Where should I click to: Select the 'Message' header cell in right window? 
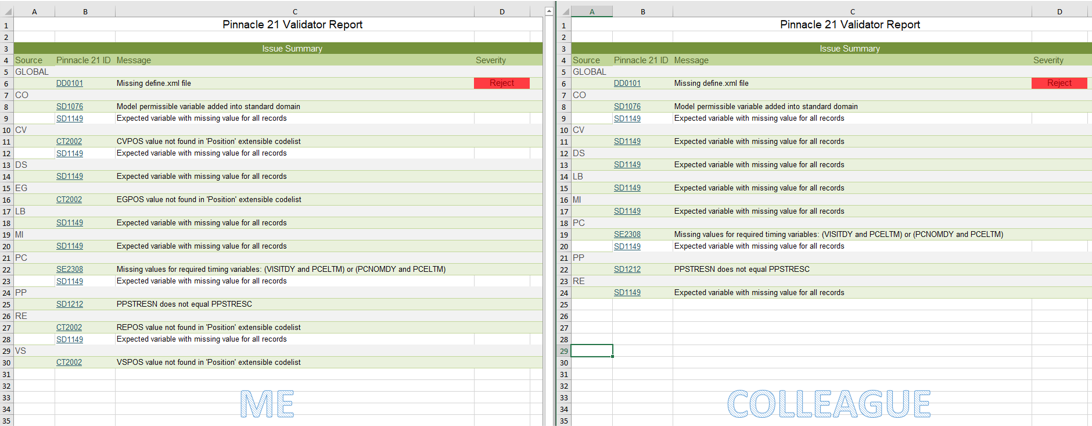click(x=852, y=61)
